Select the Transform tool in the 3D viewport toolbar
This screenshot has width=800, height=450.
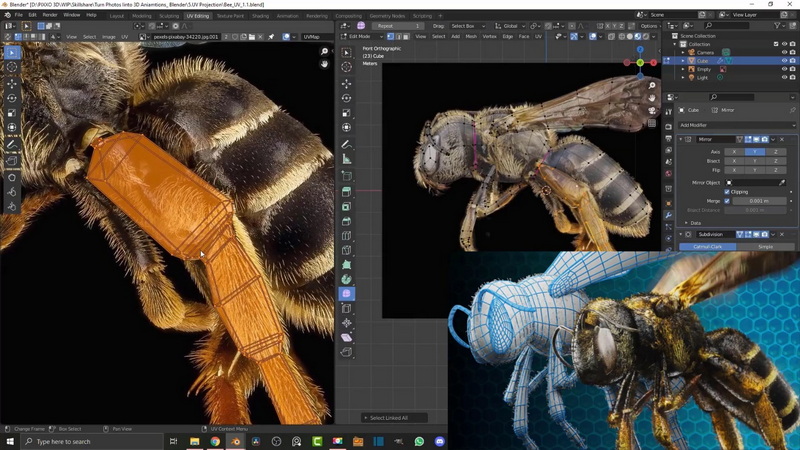(x=346, y=127)
